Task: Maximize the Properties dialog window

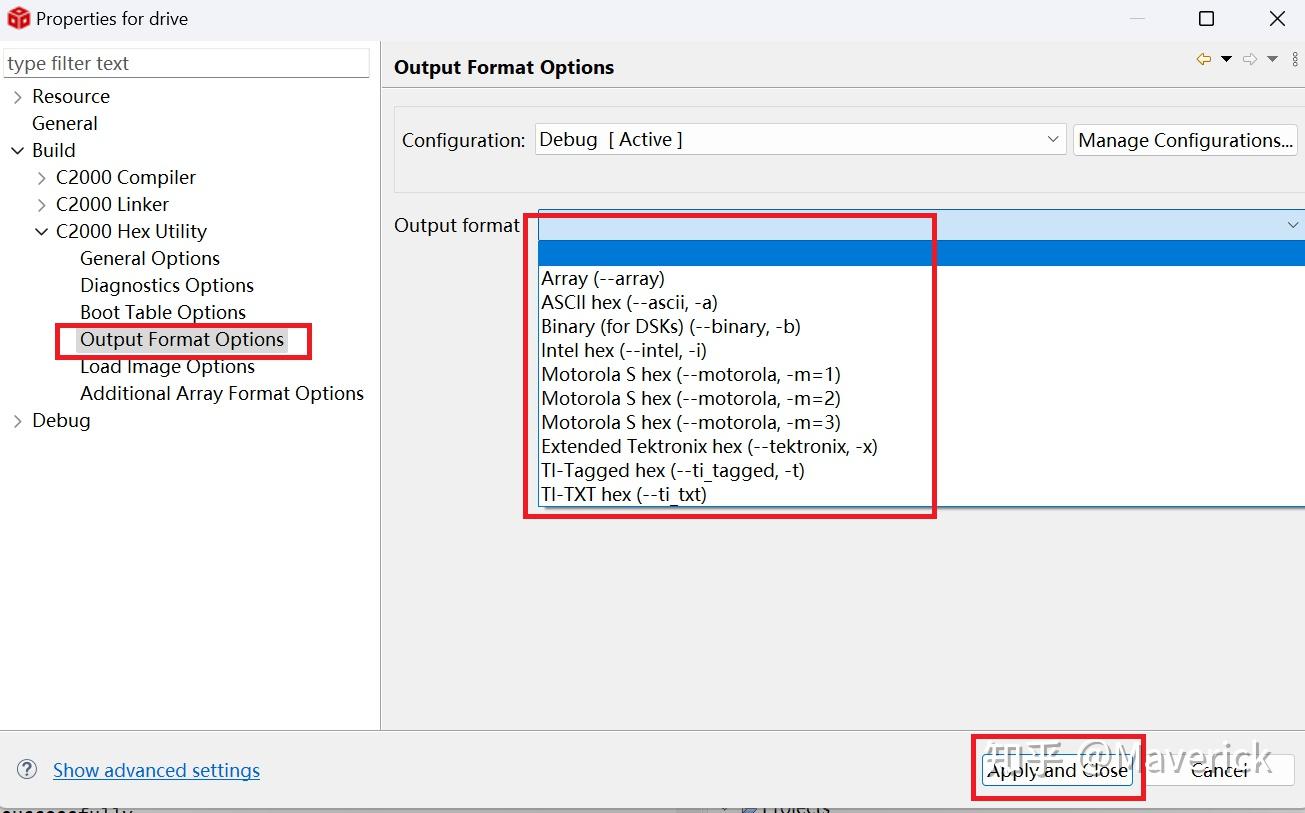Action: point(1206,19)
